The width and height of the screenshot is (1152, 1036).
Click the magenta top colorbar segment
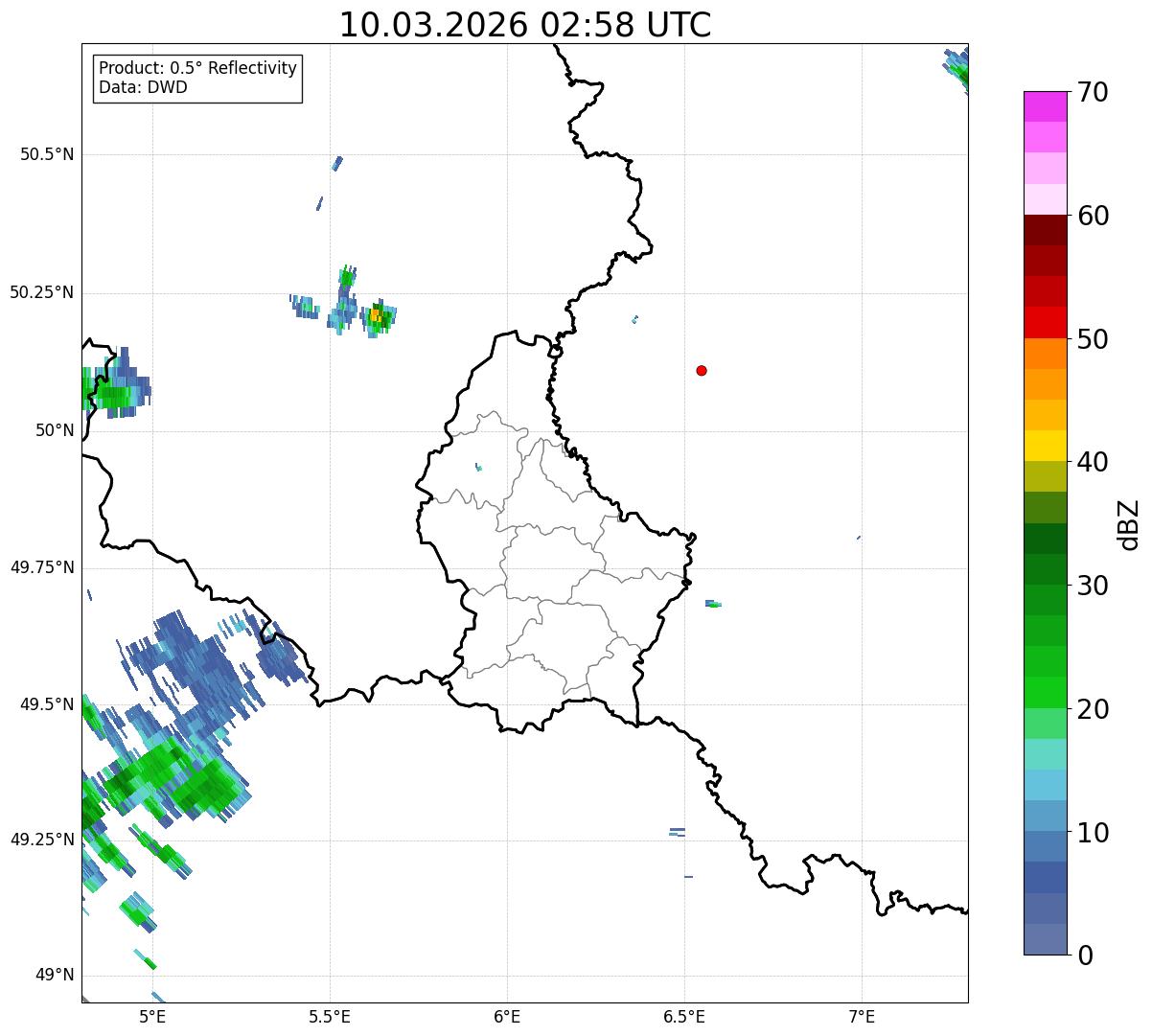tap(1045, 106)
